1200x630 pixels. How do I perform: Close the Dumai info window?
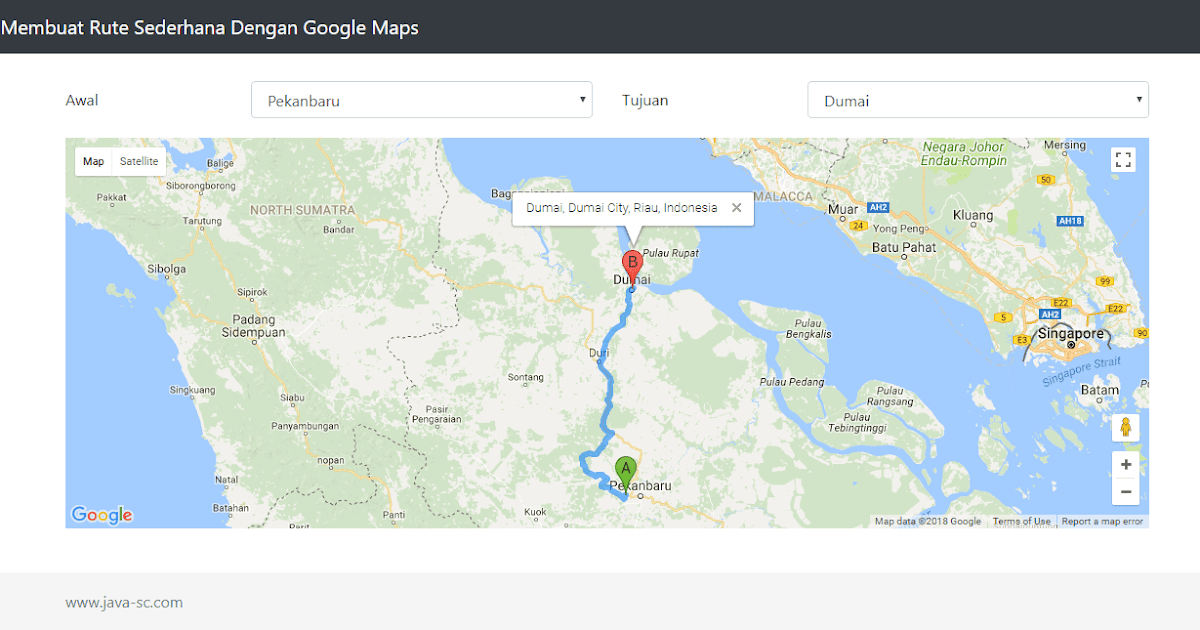click(737, 208)
